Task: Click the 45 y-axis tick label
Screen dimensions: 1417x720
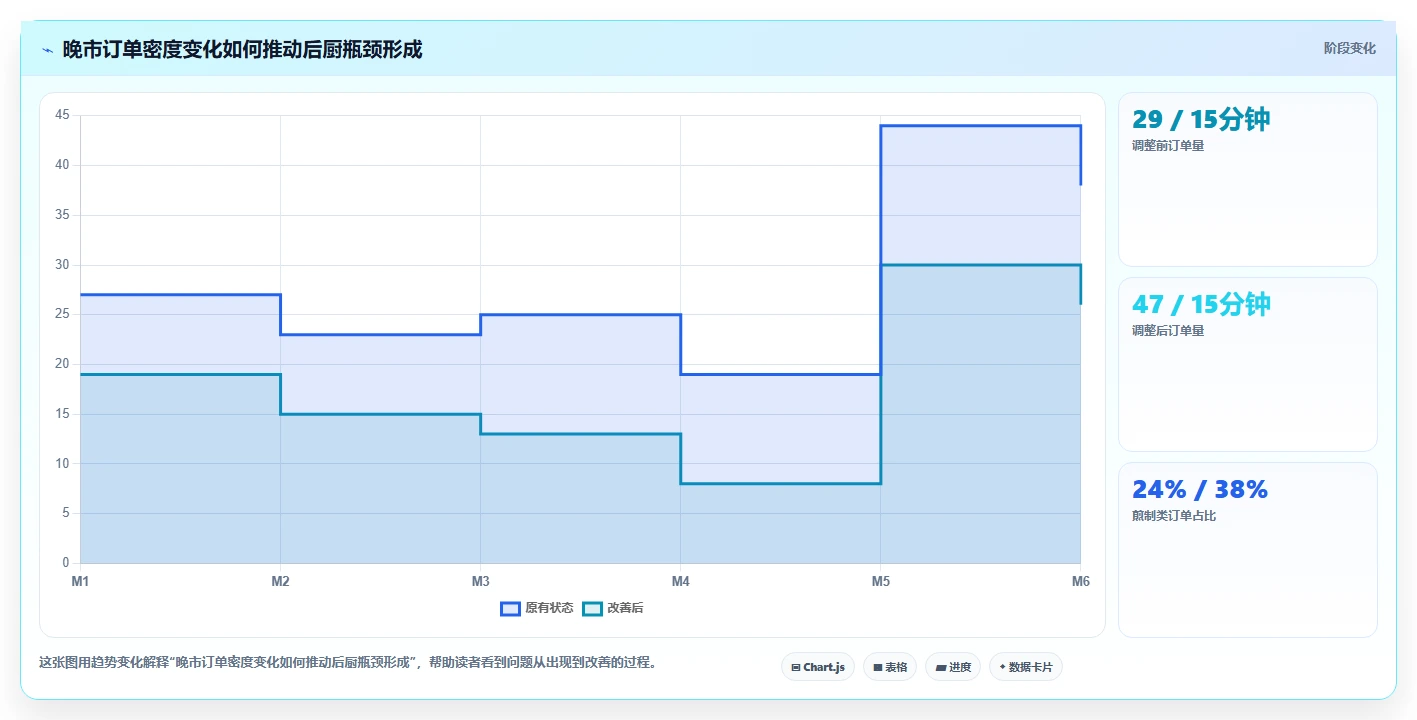Action: tap(62, 115)
